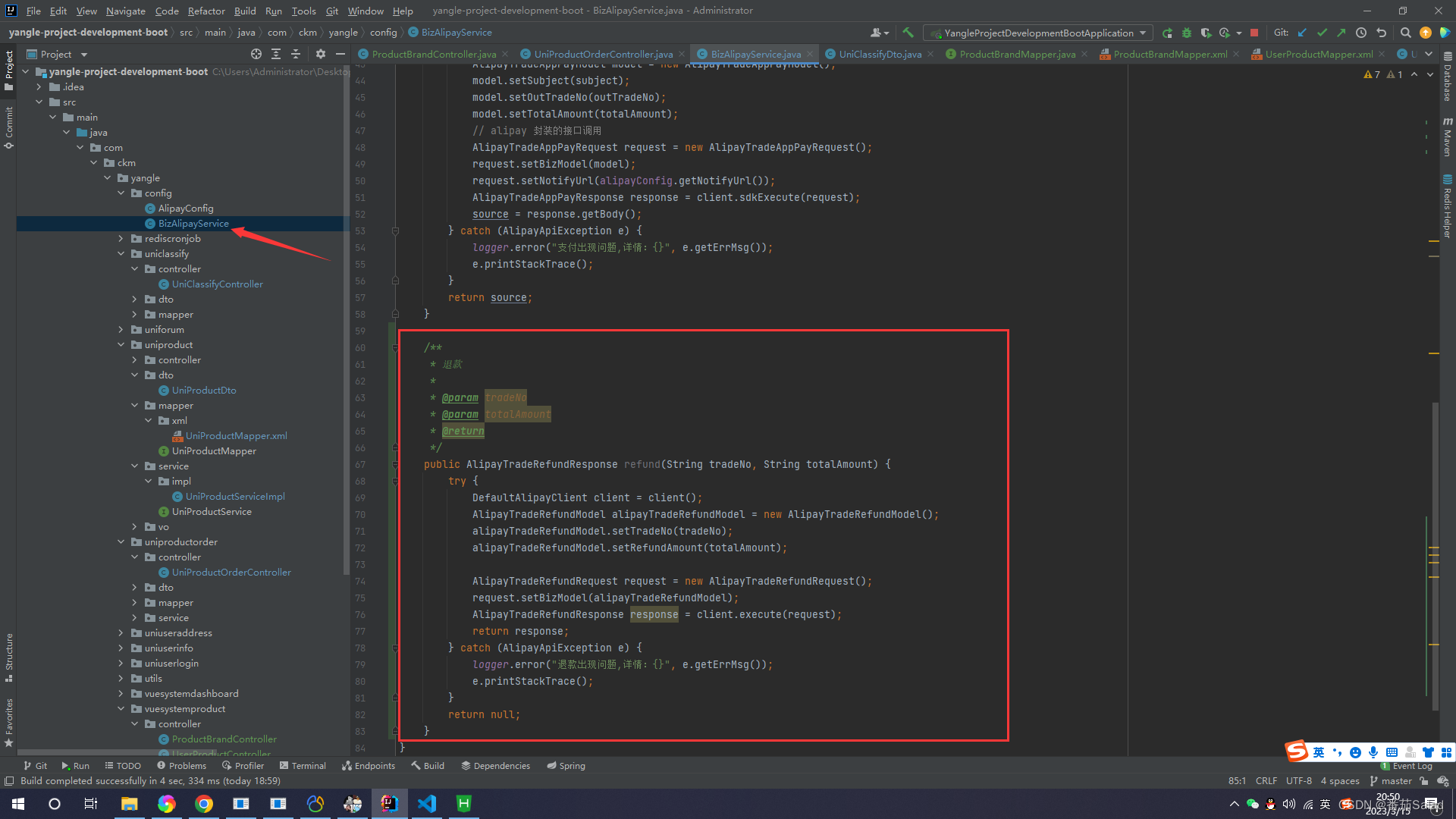Open the TODO tool window

click(x=123, y=765)
